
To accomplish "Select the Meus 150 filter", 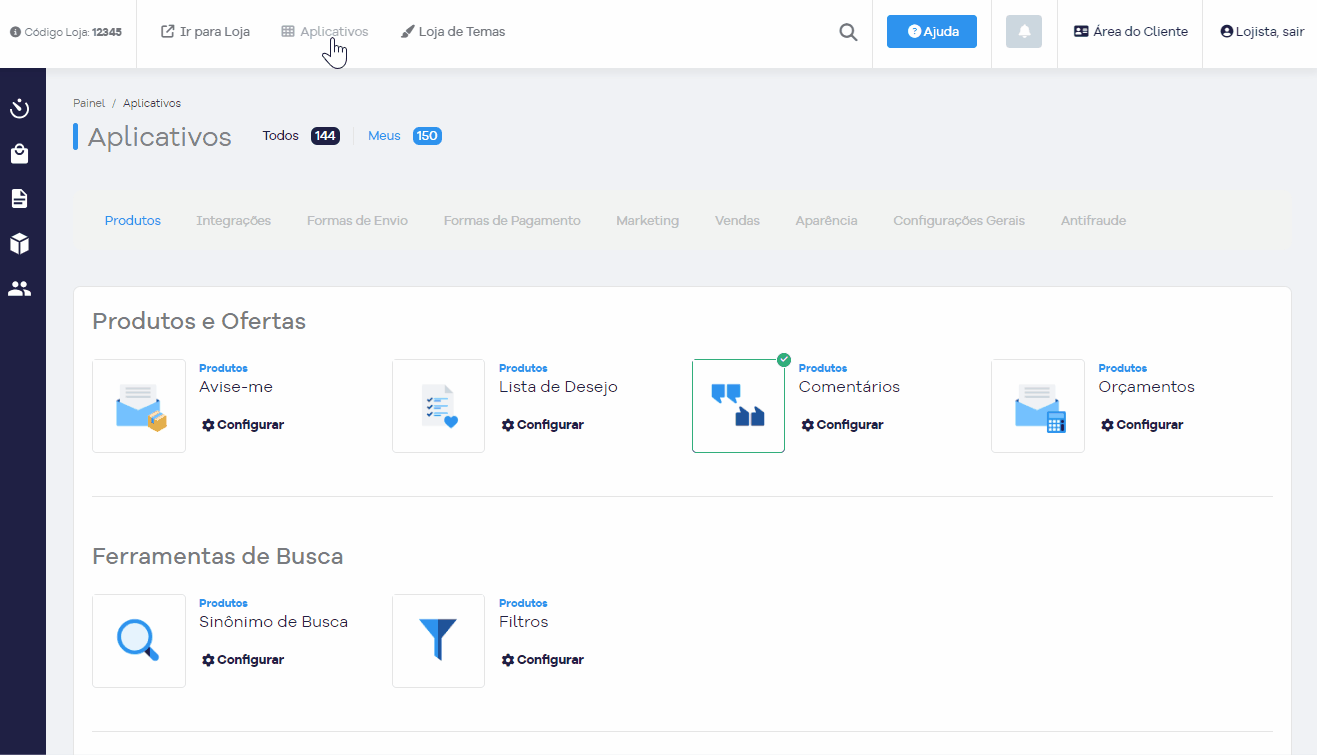I will (x=405, y=136).
